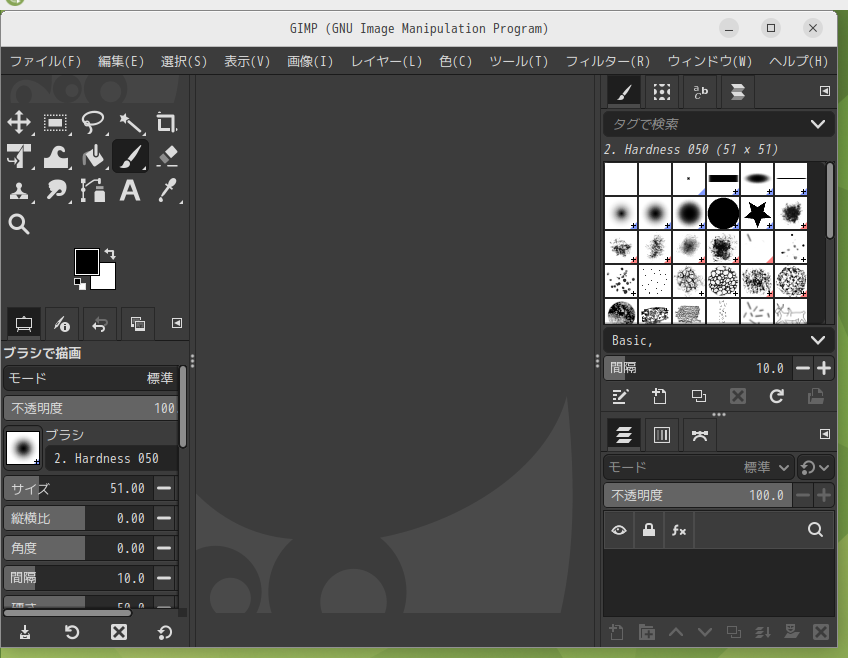Screen dimensions: 848x658
Task: Select the Zoom magnifier tool
Action: coord(19,223)
